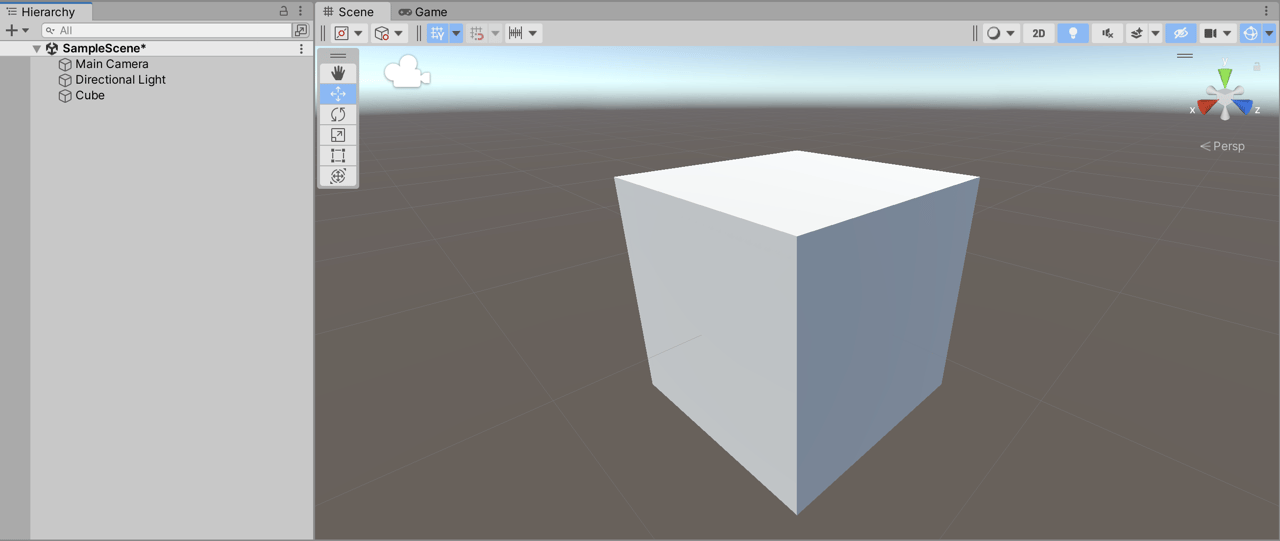Click the increment snapping ruler icon

(x=516, y=33)
